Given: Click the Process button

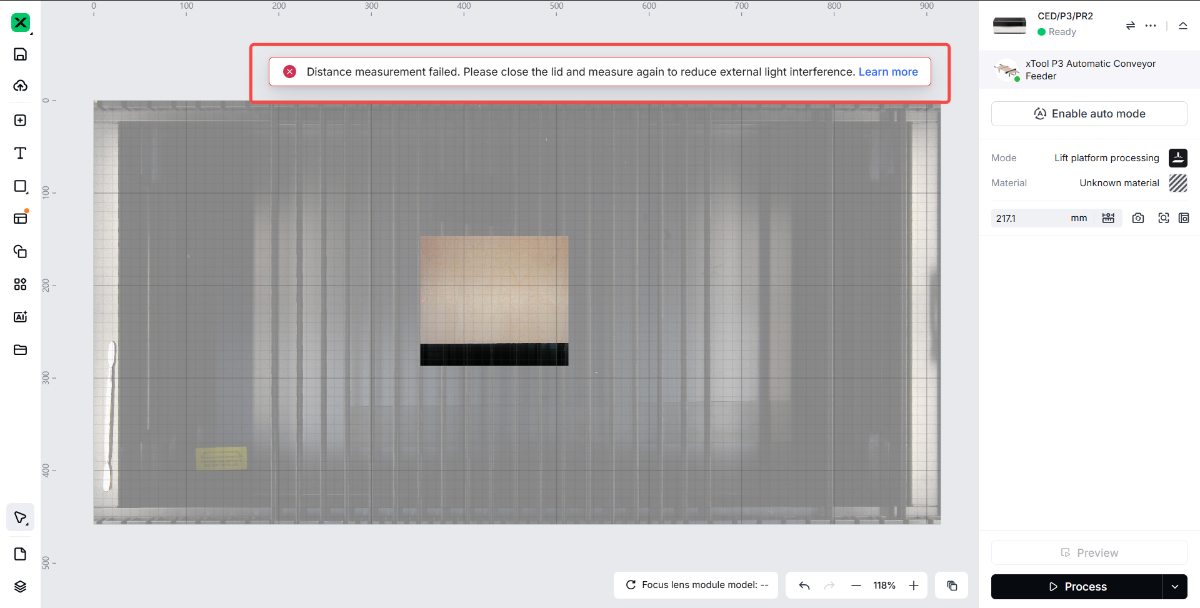Looking at the screenshot, I should pyautogui.click(x=1076, y=587).
